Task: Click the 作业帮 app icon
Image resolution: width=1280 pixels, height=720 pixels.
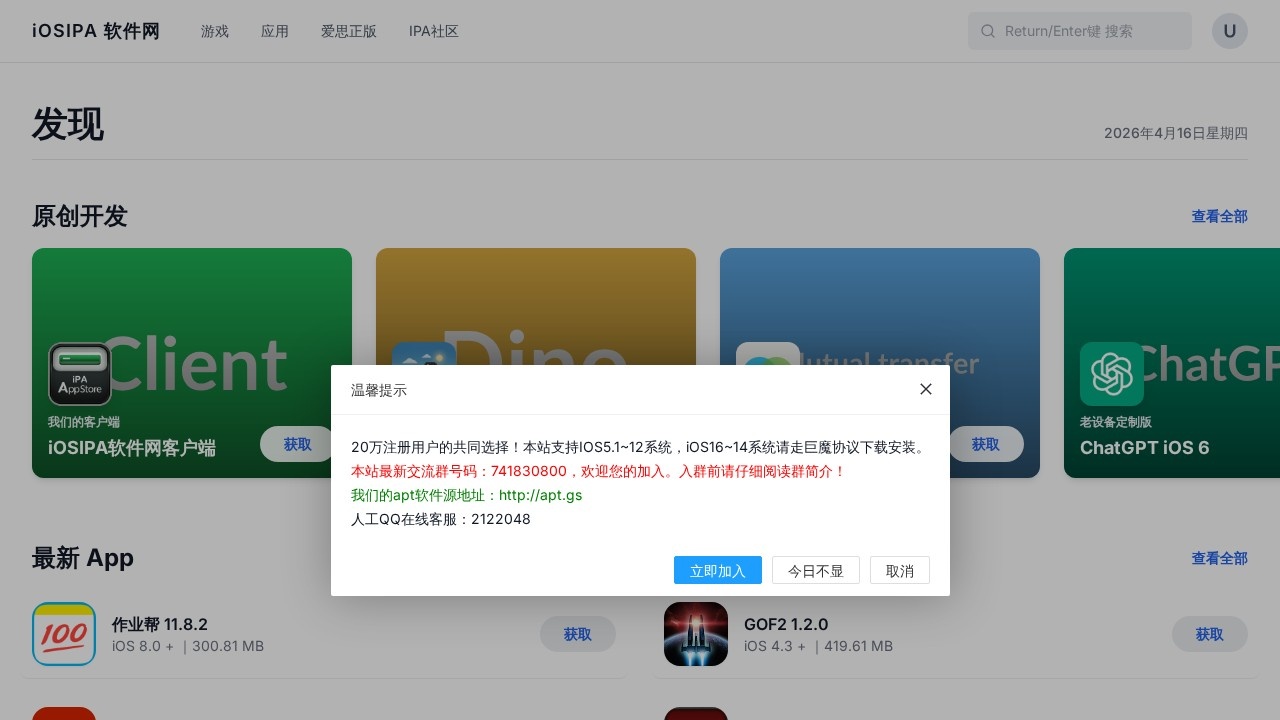Action: [64, 634]
